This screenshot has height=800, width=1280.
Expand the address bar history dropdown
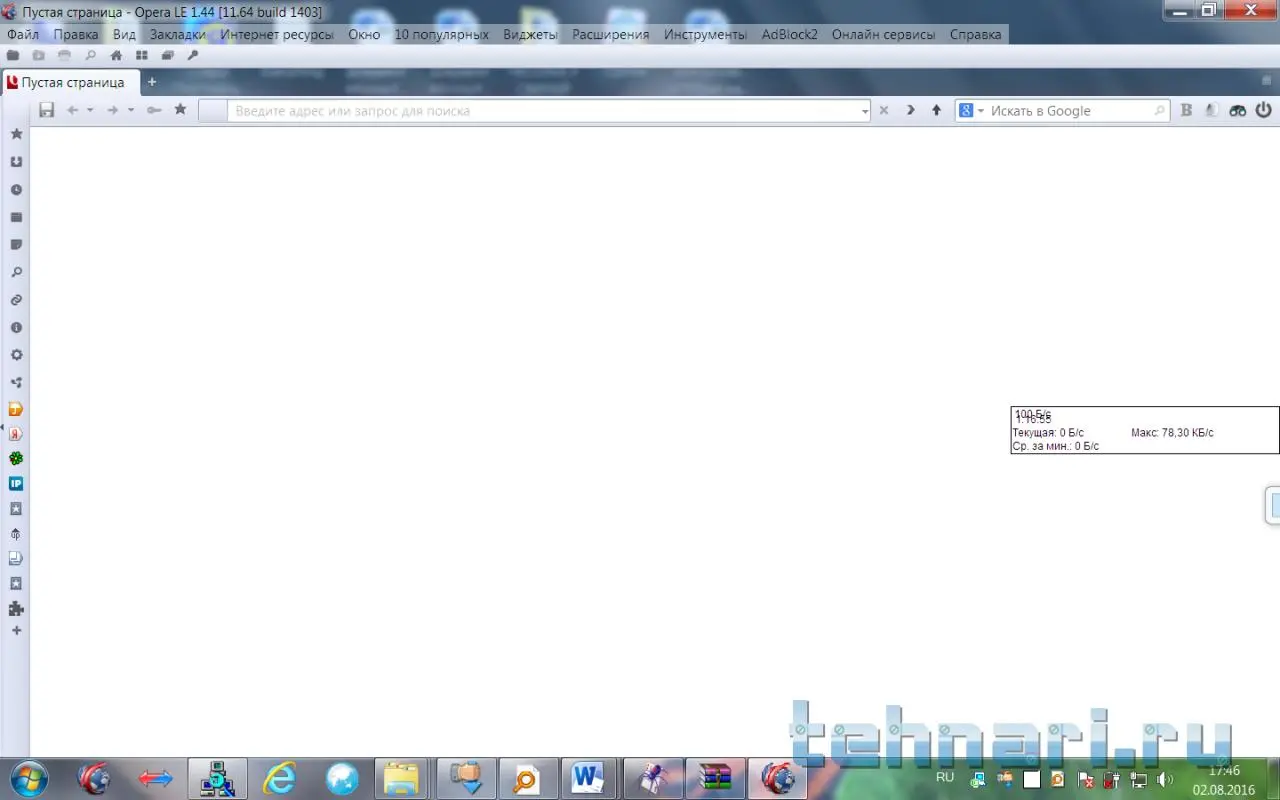coord(865,111)
